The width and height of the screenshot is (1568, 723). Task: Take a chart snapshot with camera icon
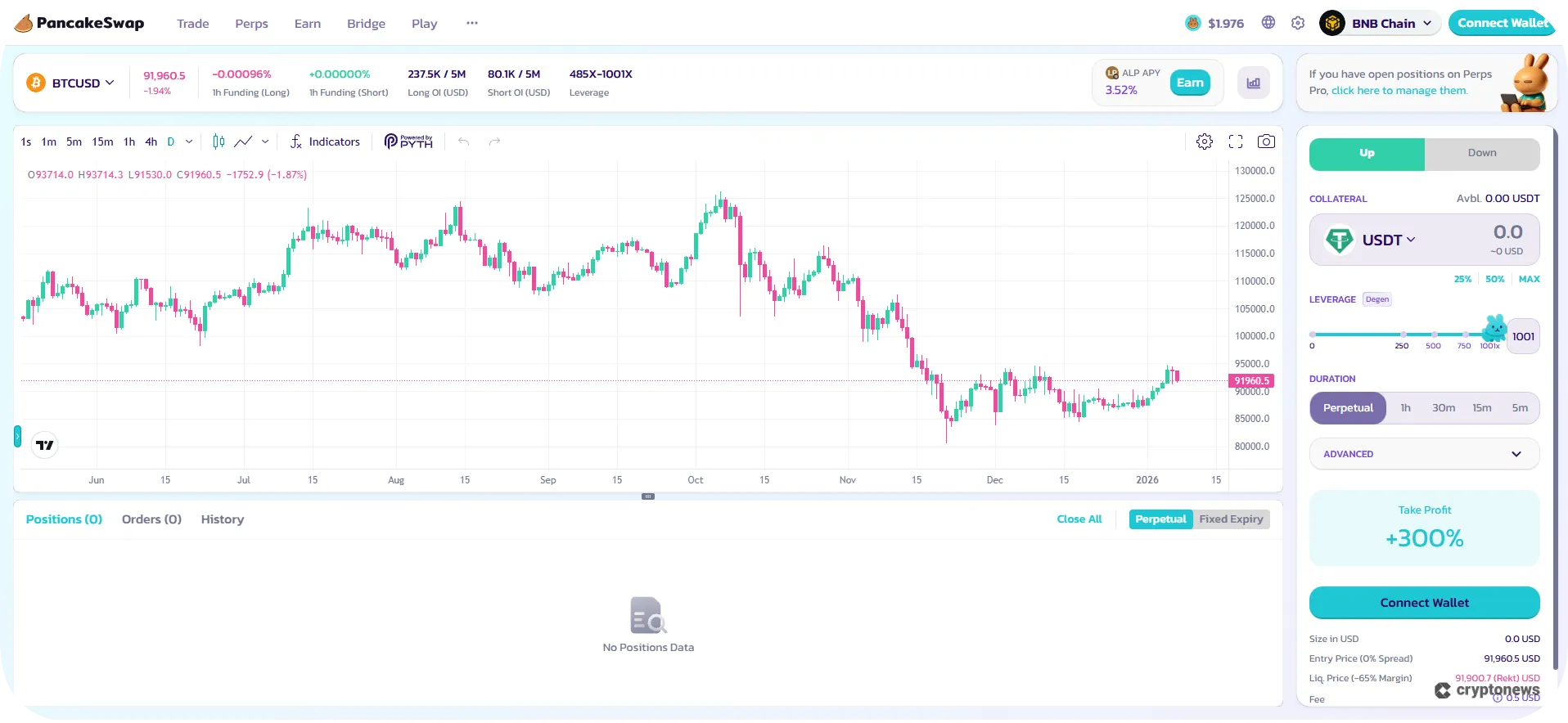point(1266,141)
